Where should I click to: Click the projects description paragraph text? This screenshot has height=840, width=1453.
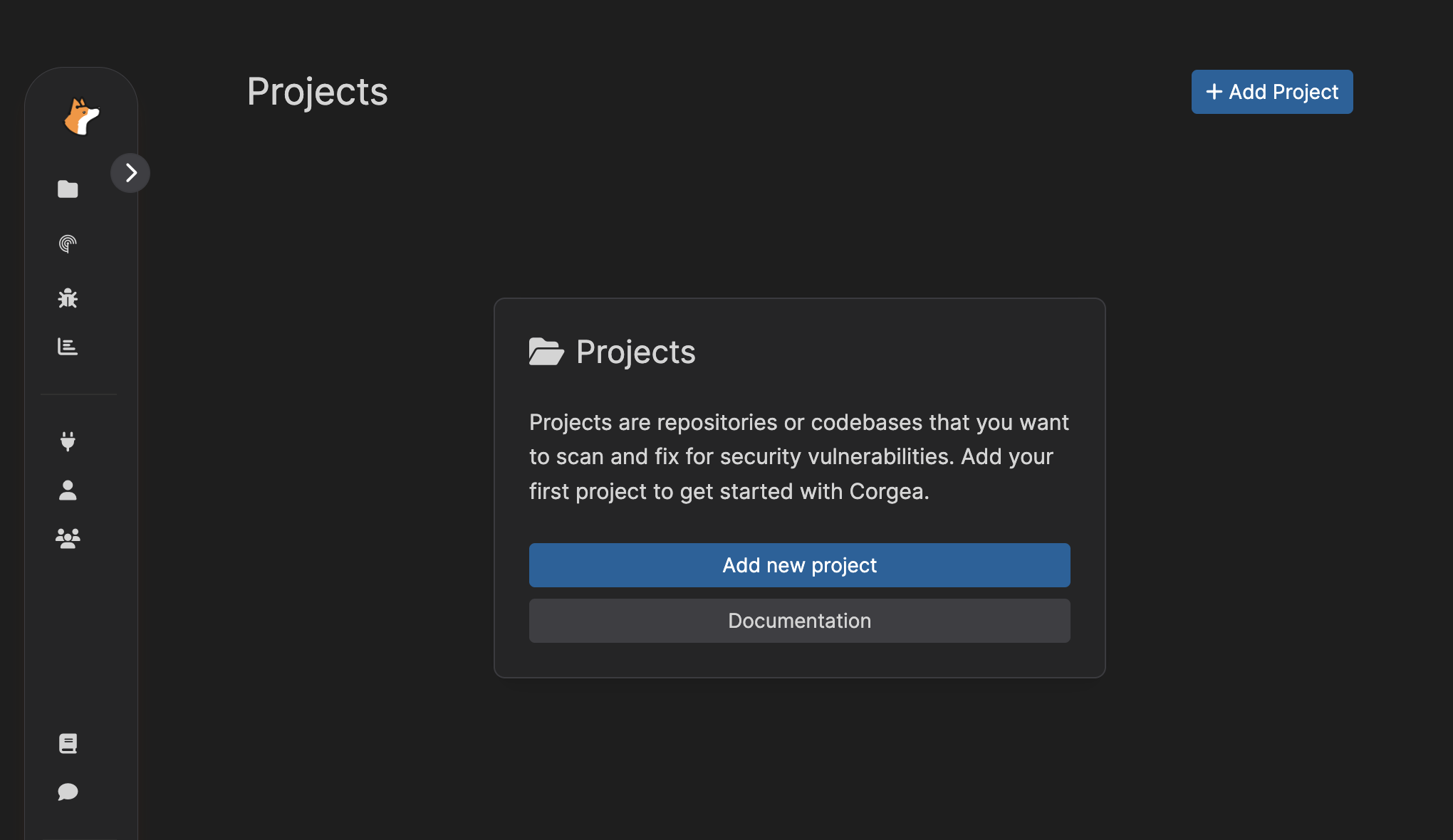[799, 457]
